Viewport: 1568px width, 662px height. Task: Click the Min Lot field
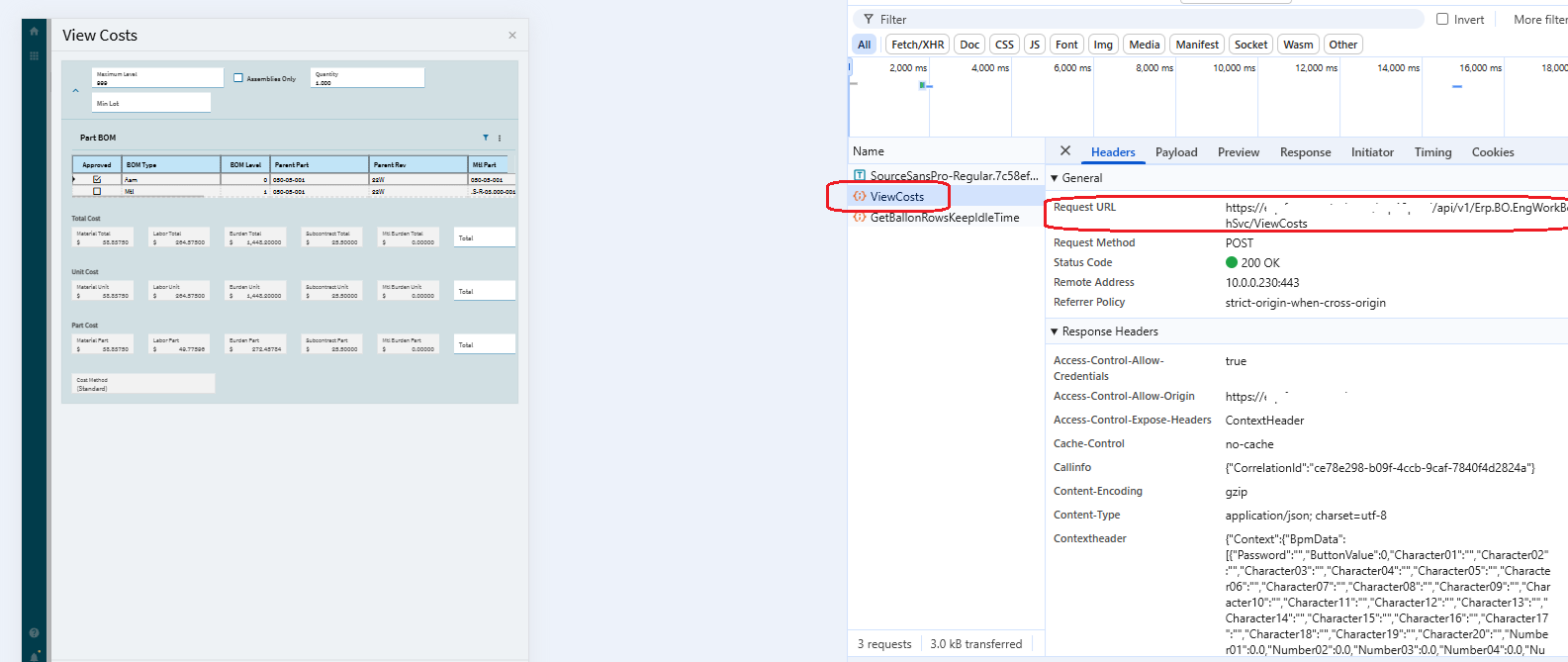(x=151, y=103)
